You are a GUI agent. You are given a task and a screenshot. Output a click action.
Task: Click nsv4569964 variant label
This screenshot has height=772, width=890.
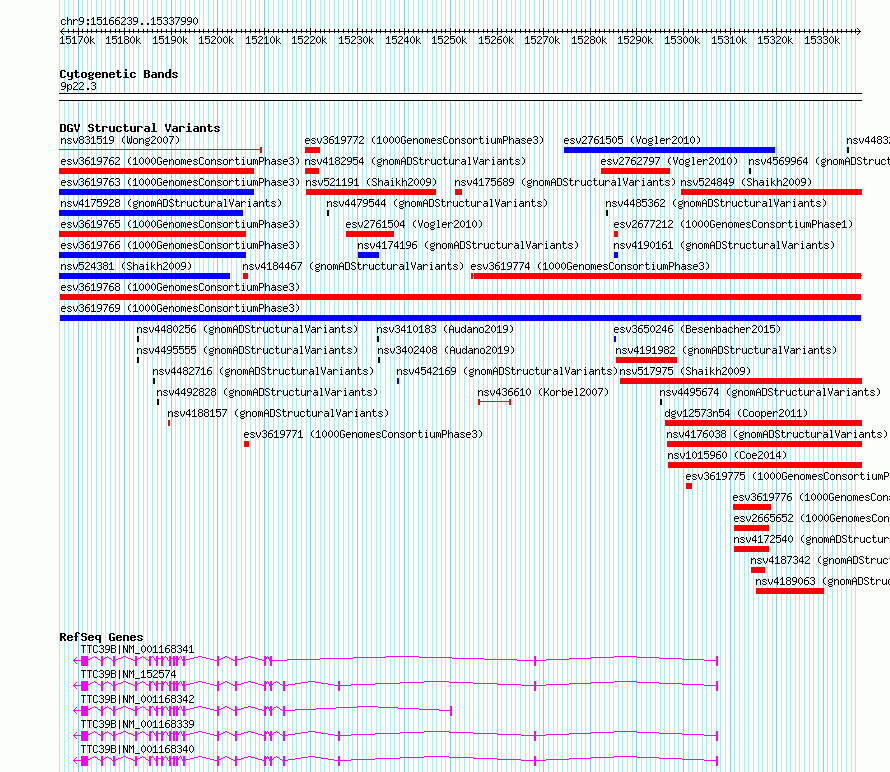coord(819,161)
